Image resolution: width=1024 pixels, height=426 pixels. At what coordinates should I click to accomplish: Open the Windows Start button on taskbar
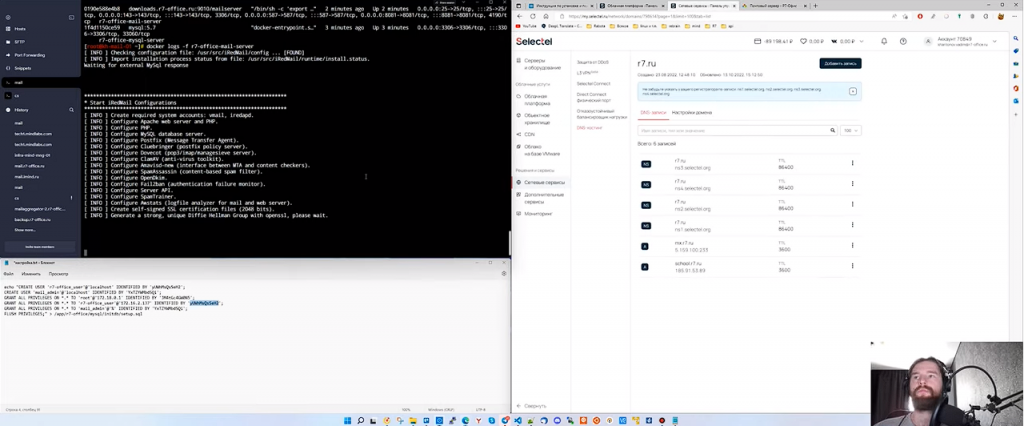[x=347, y=420]
